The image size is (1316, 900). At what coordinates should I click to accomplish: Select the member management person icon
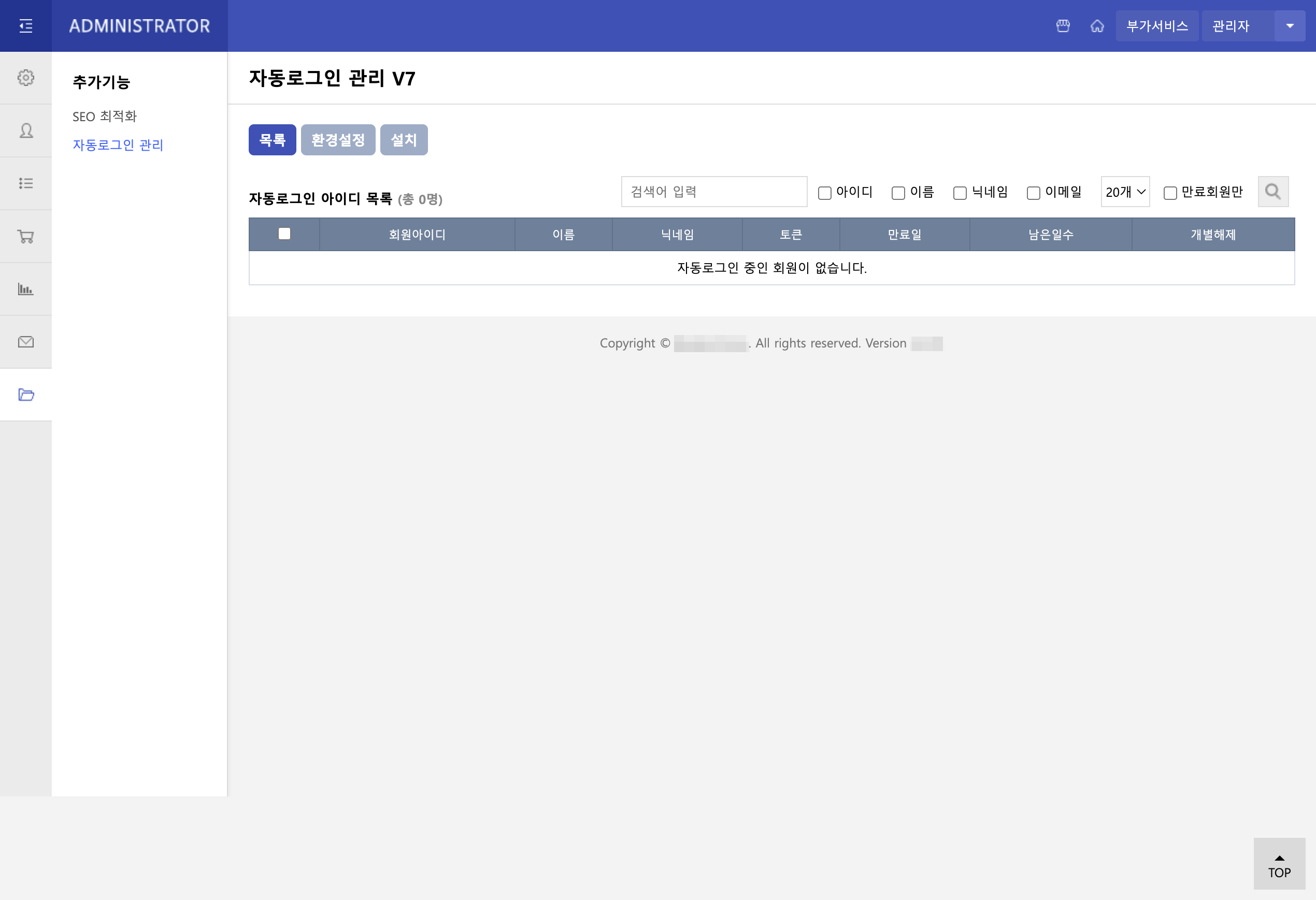pos(25,131)
